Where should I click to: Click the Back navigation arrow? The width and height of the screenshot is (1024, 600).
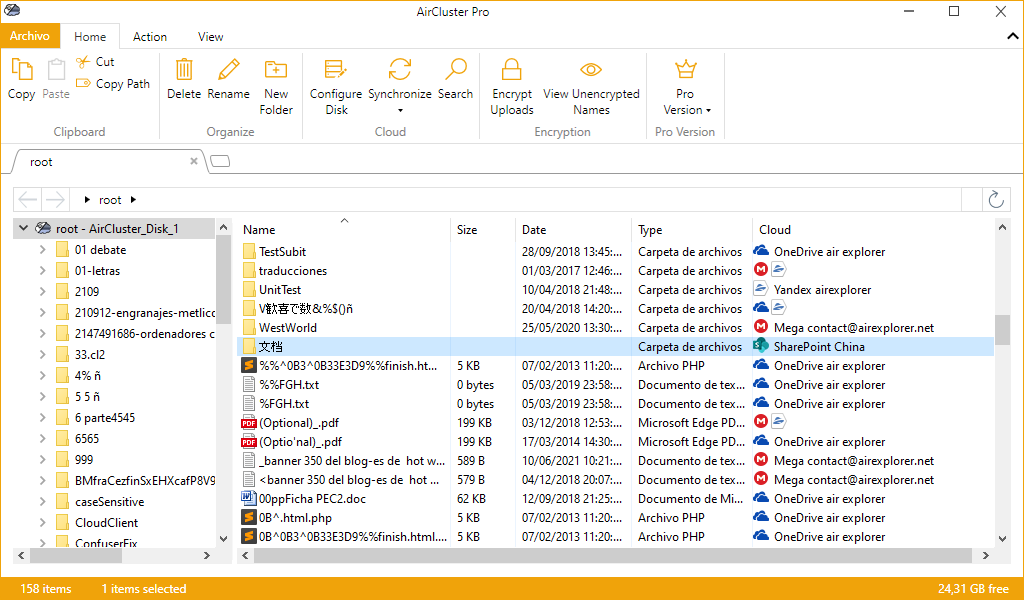[x=28, y=199]
